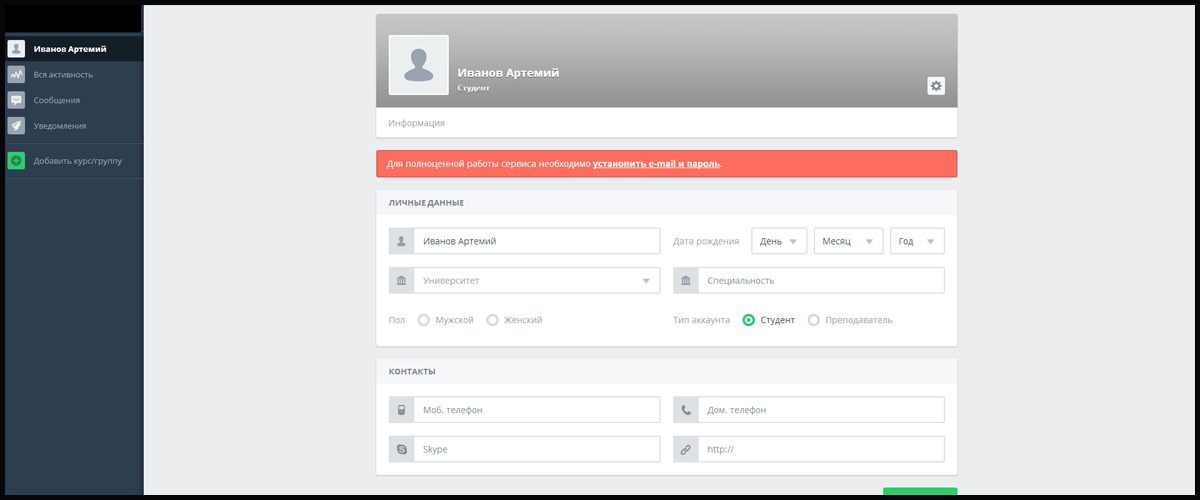Expand the Университет combo box

(x=536, y=281)
